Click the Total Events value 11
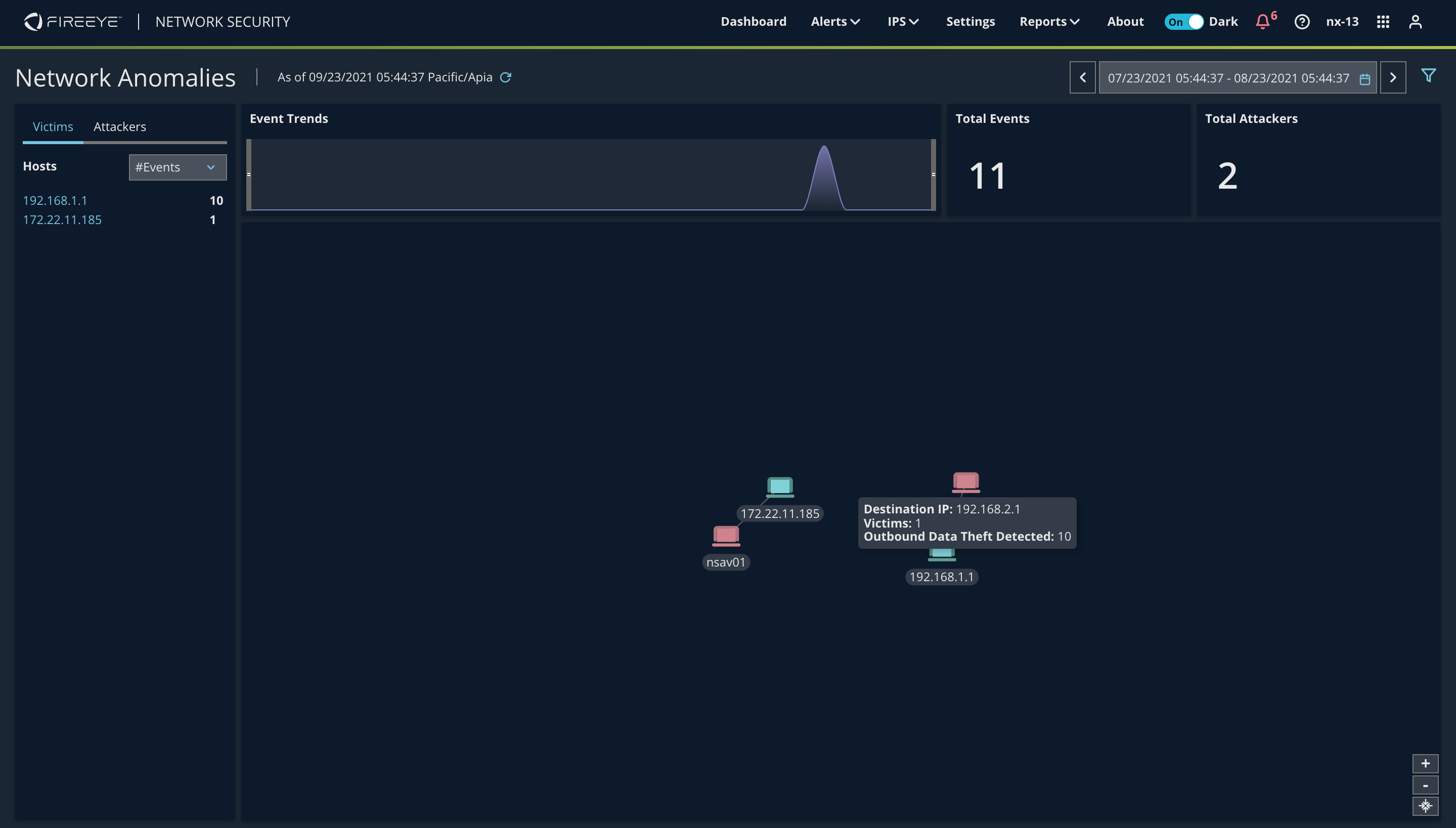Screen dimensions: 1456x828 pyautogui.click(x=988, y=176)
